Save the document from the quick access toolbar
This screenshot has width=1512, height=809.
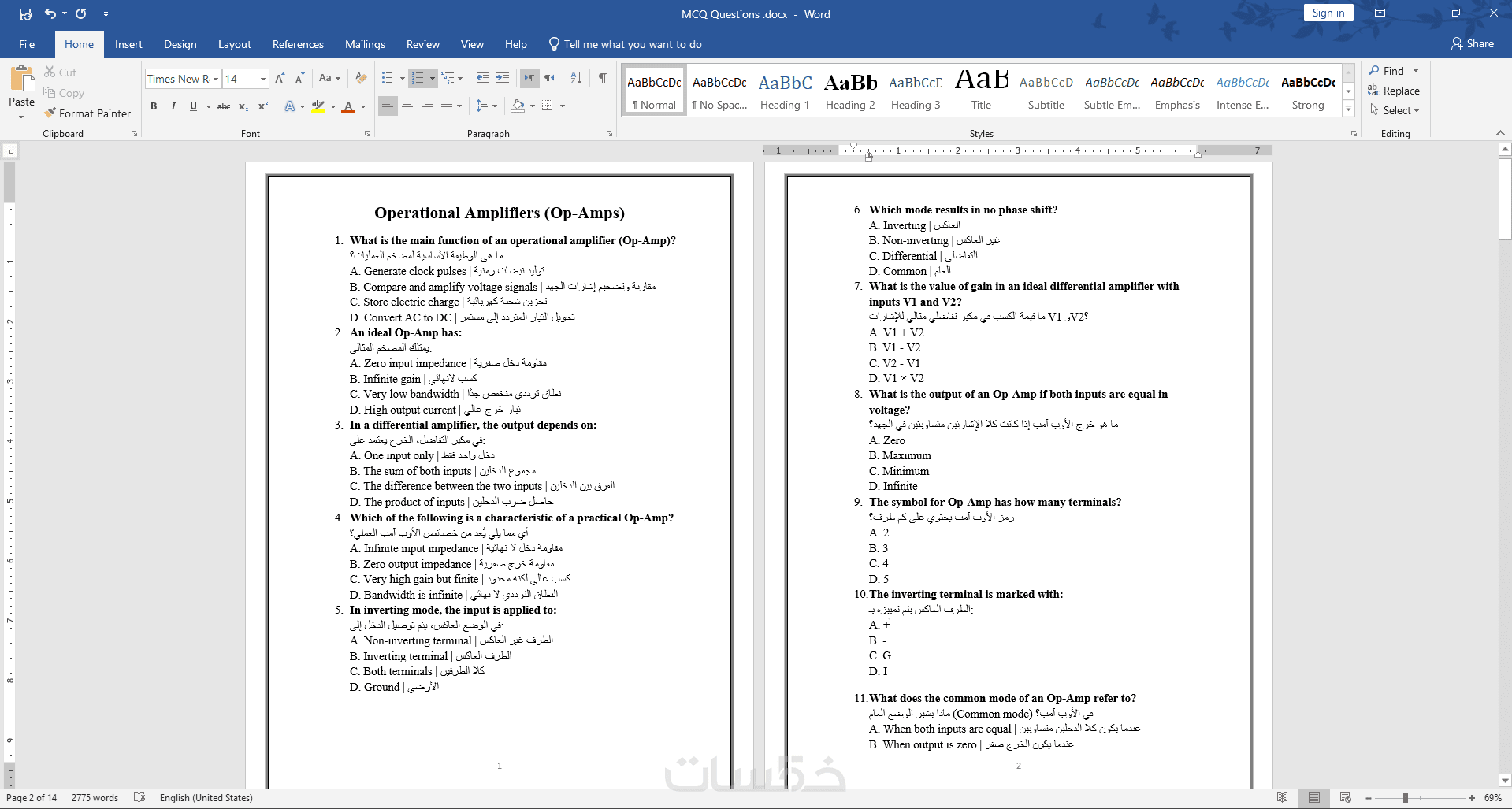(25, 13)
